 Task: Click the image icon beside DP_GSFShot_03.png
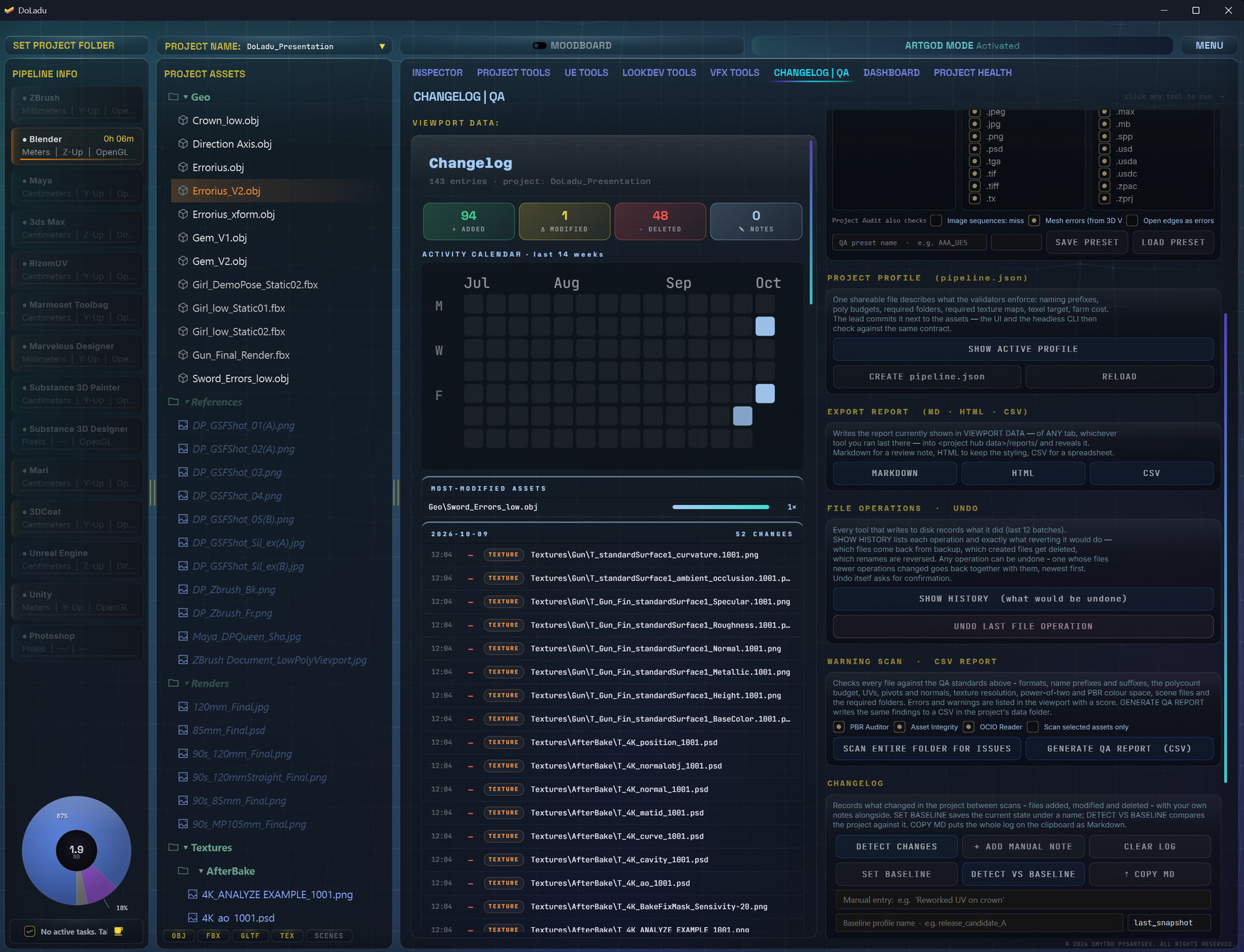pyautogui.click(x=183, y=473)
